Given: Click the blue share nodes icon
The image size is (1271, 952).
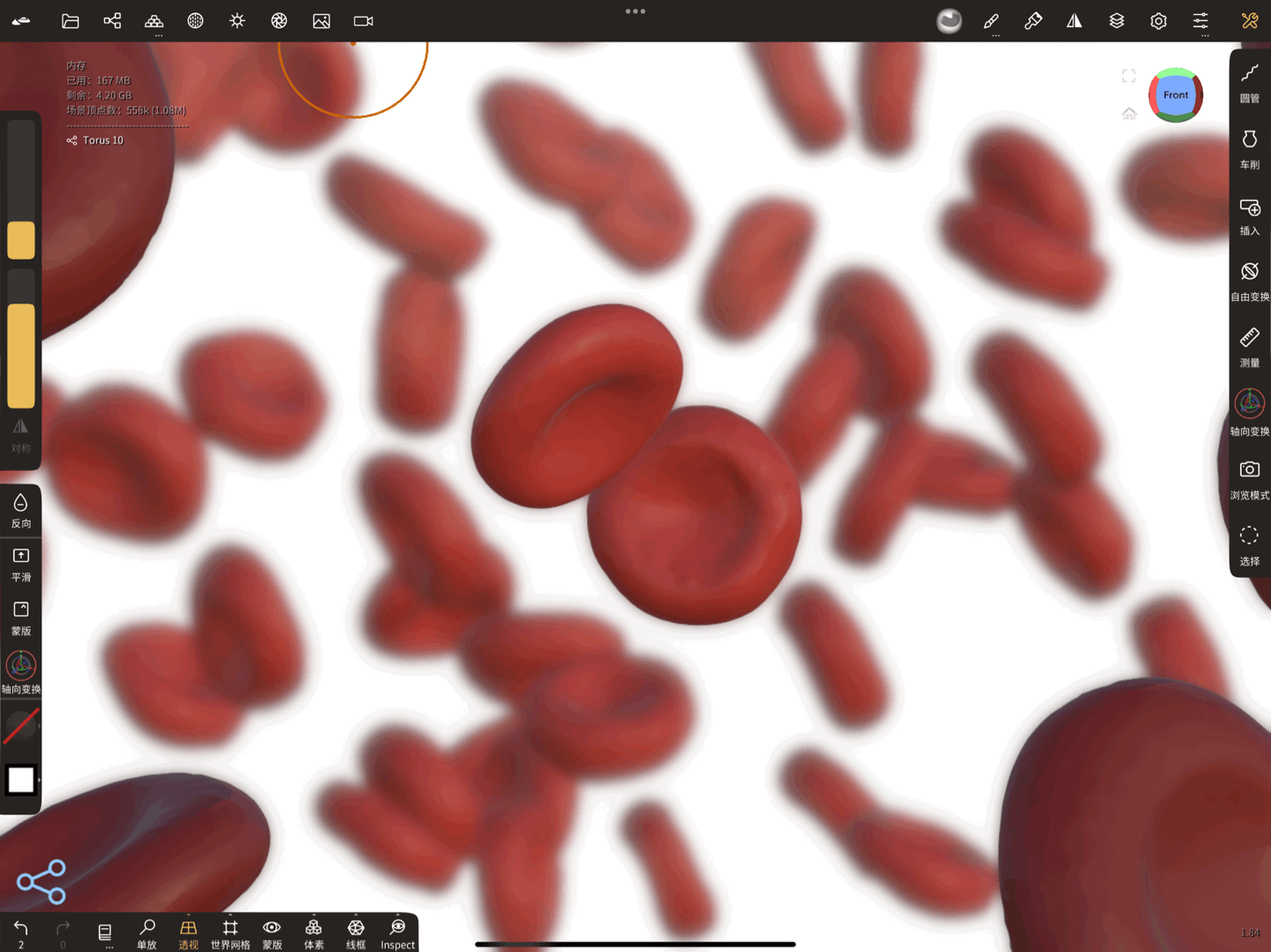Looking at the screenshot, I should (41, 881).
